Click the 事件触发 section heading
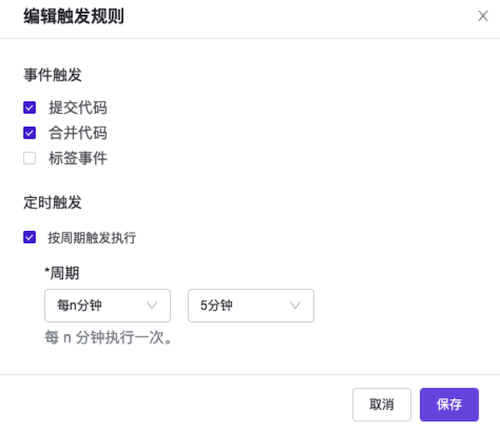This screenshot has height=430, width=500. click(x=52, y=75)
